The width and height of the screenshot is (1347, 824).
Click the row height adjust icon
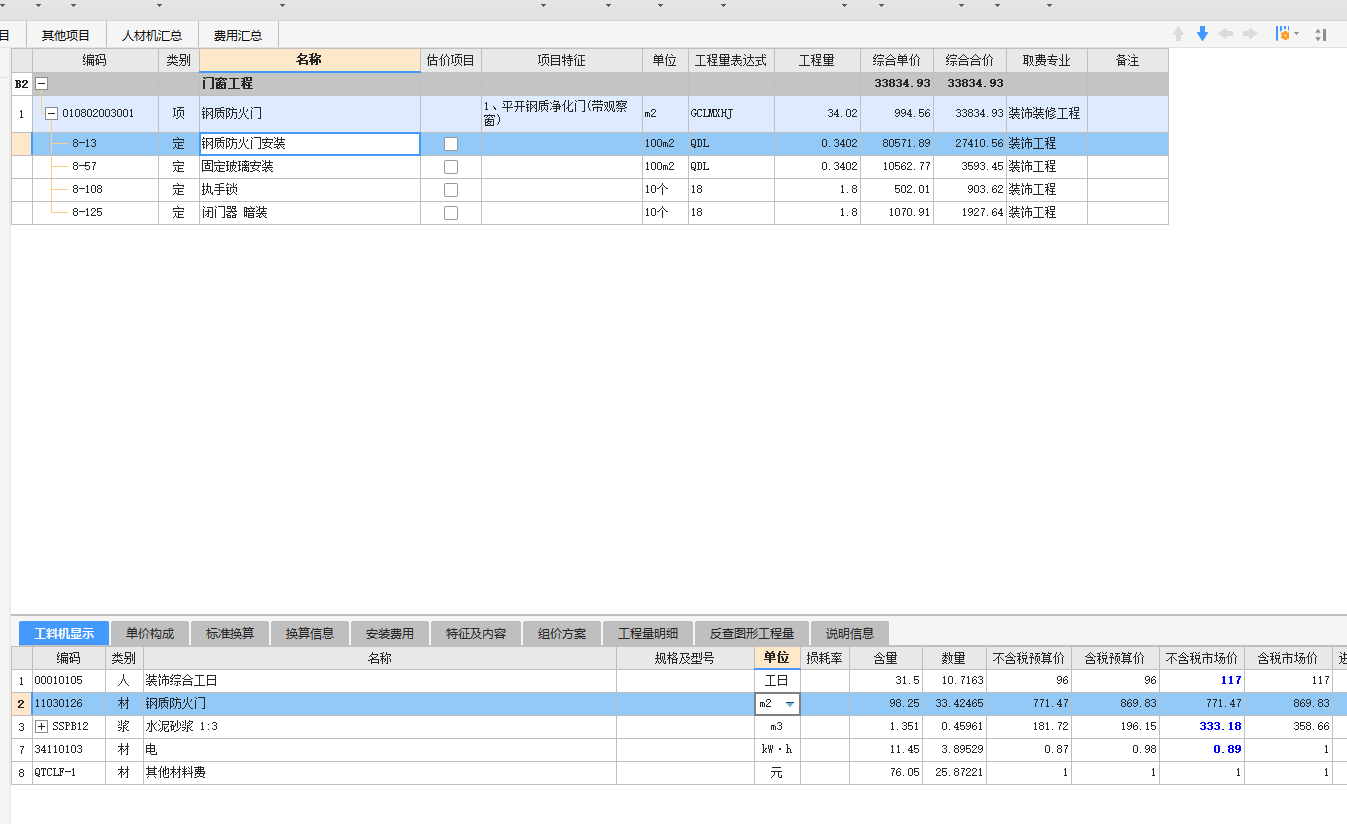(x=1321, y=34)
